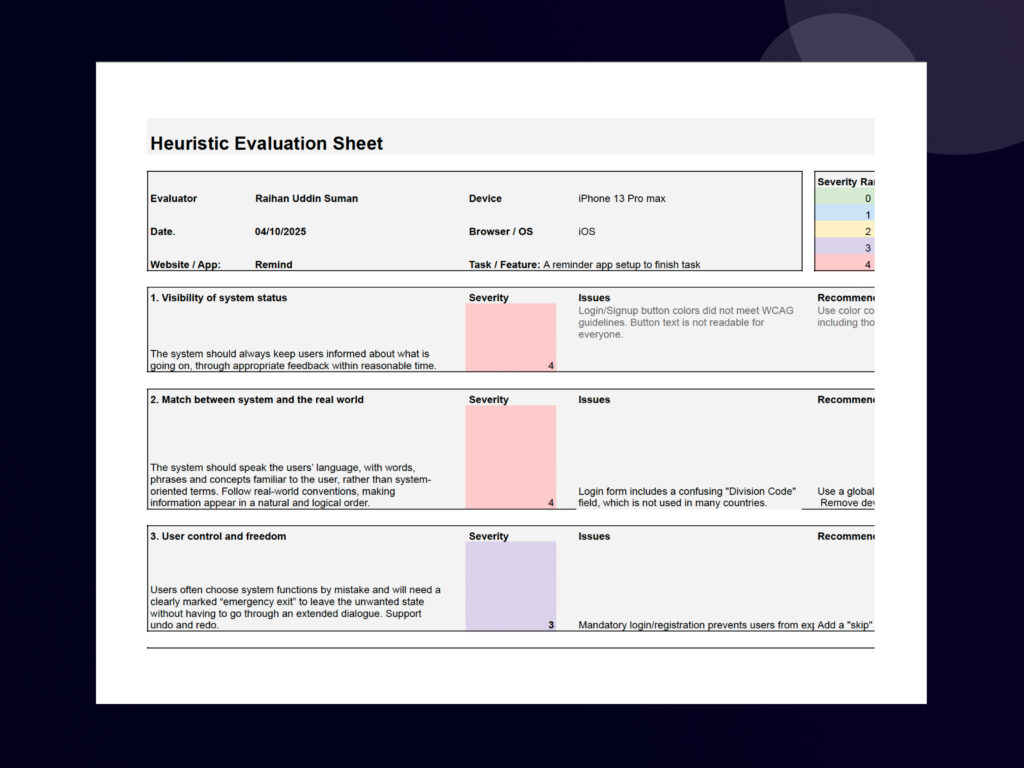Select the purple severity cell for heuristic 3
Viewport: 1024px width, 768px height.
tap(511, 586)
